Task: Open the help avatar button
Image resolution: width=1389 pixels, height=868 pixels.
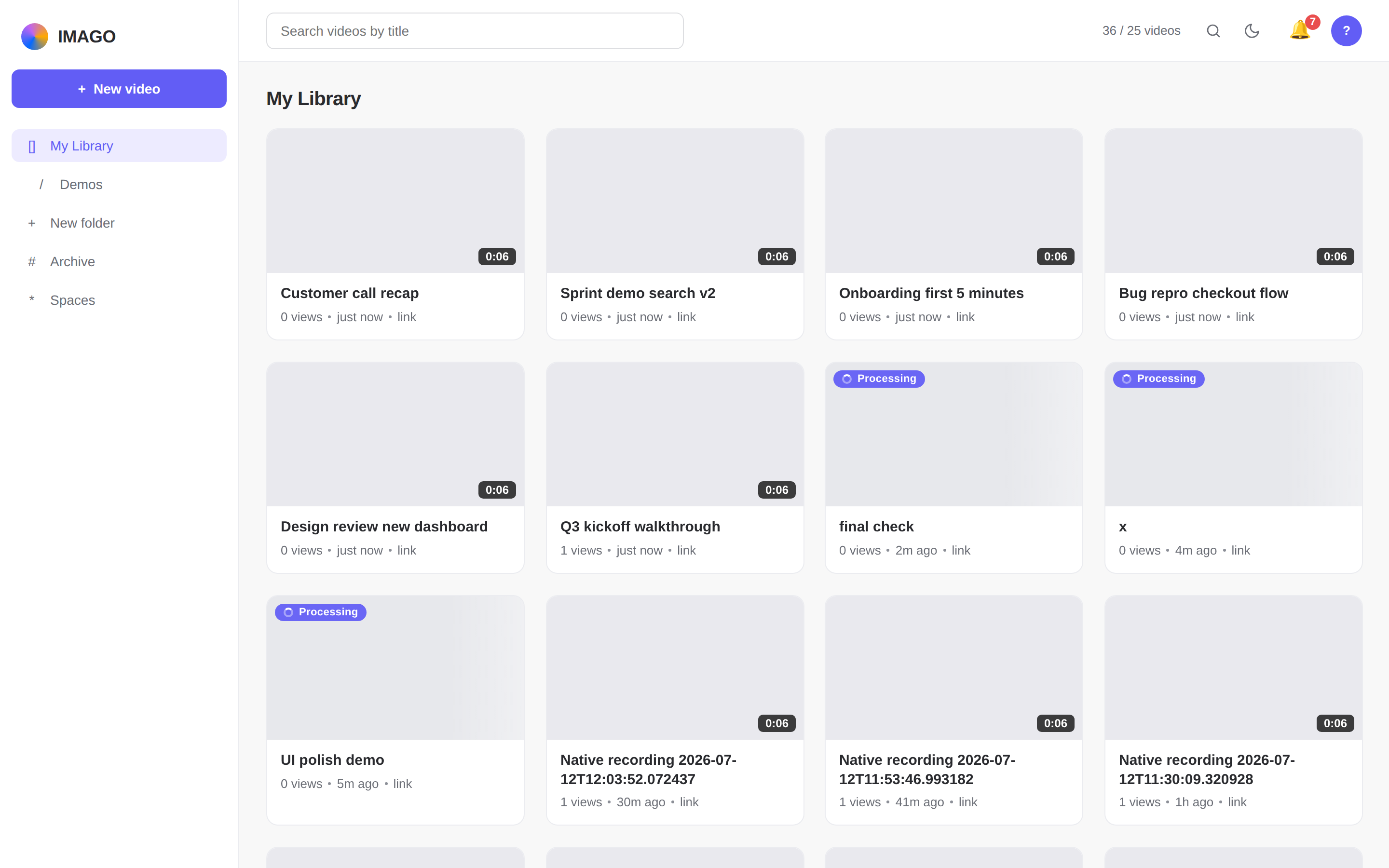Action: (x=1346, y=31)
